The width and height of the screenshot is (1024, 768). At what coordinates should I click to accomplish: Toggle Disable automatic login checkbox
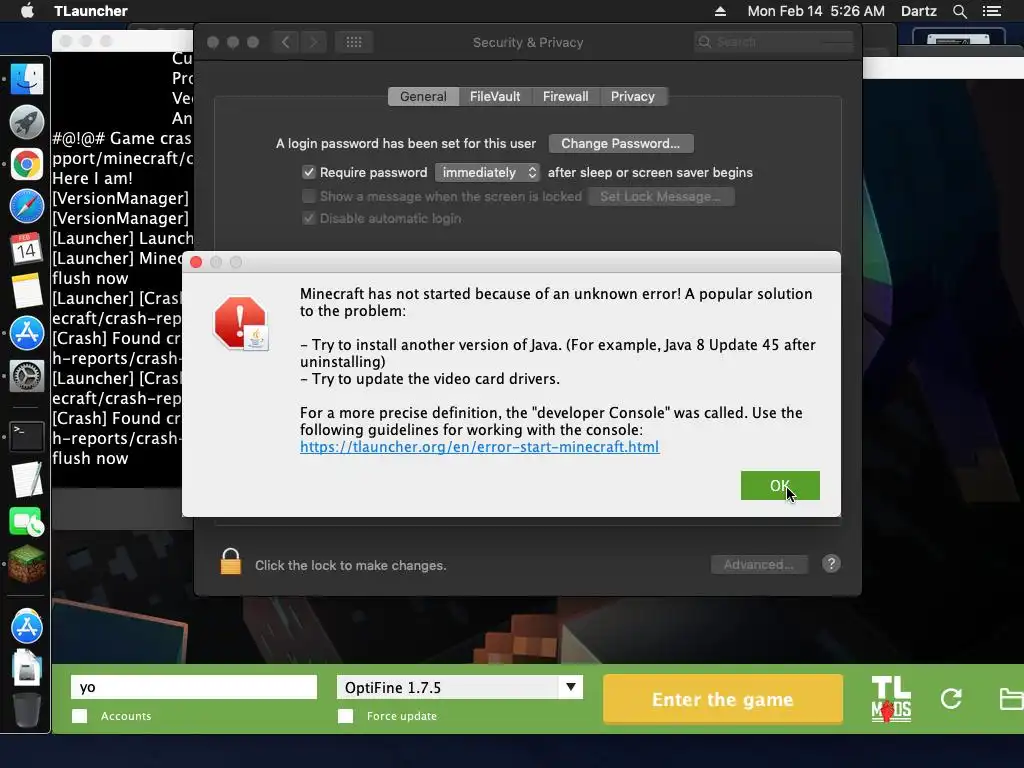[309, 218]
